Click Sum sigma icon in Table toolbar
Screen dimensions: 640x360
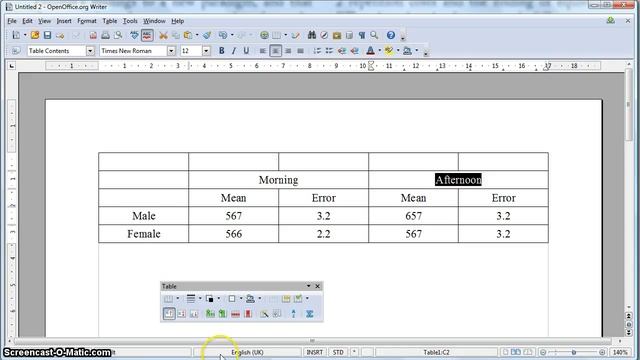coord(310,313)
